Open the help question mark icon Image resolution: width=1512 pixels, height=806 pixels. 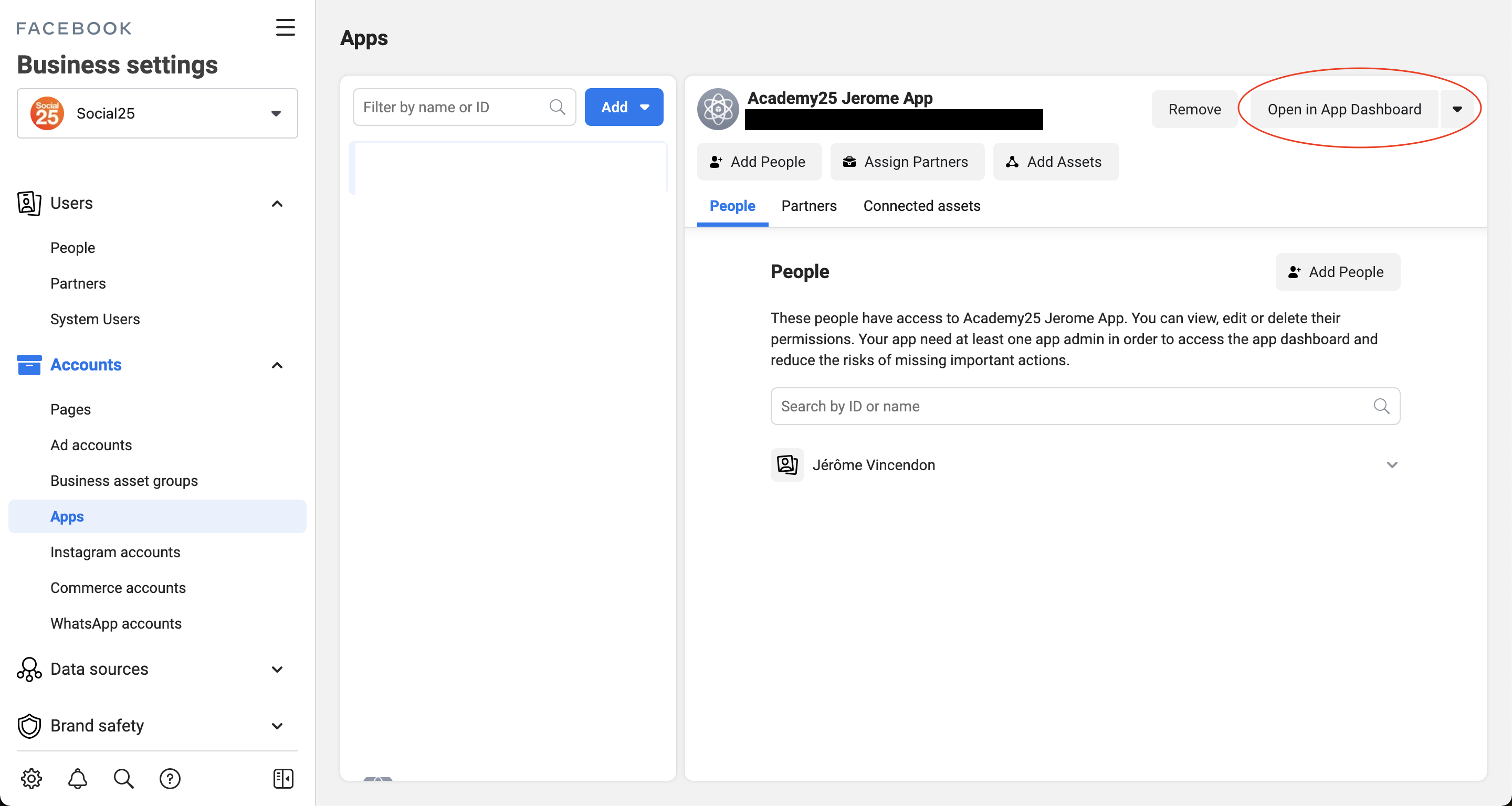coord(170,778)
